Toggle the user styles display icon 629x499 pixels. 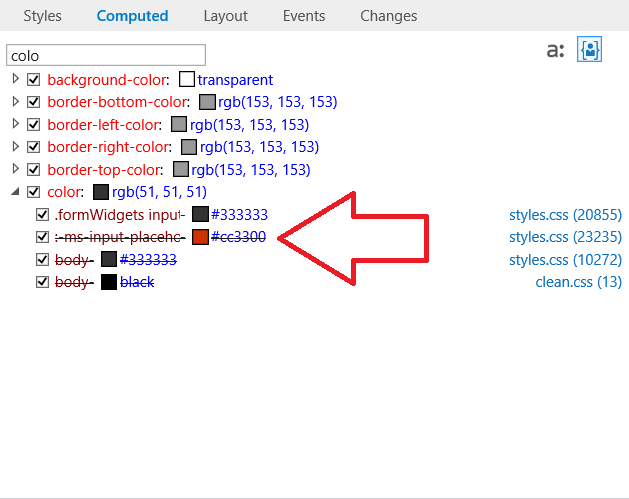589,49
